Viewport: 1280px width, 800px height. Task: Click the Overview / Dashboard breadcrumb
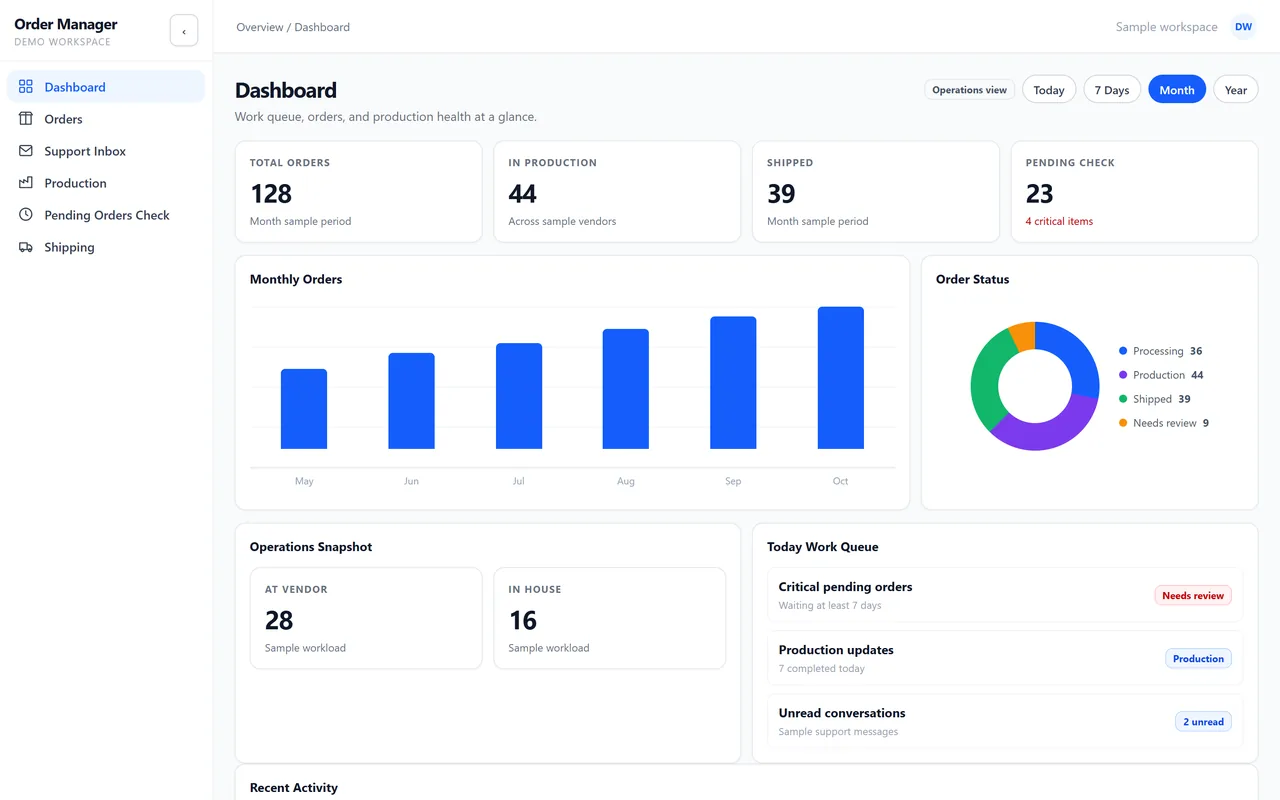tap(293, 27)
